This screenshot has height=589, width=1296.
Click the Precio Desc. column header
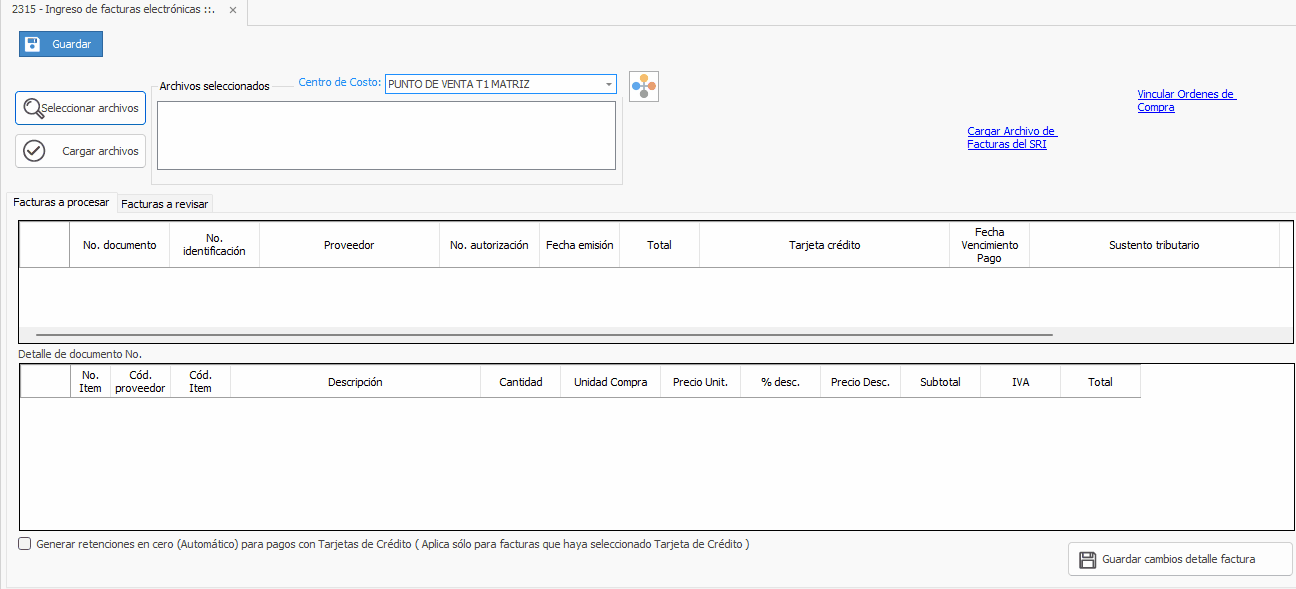pyautogui.click(x=860, y=382)
